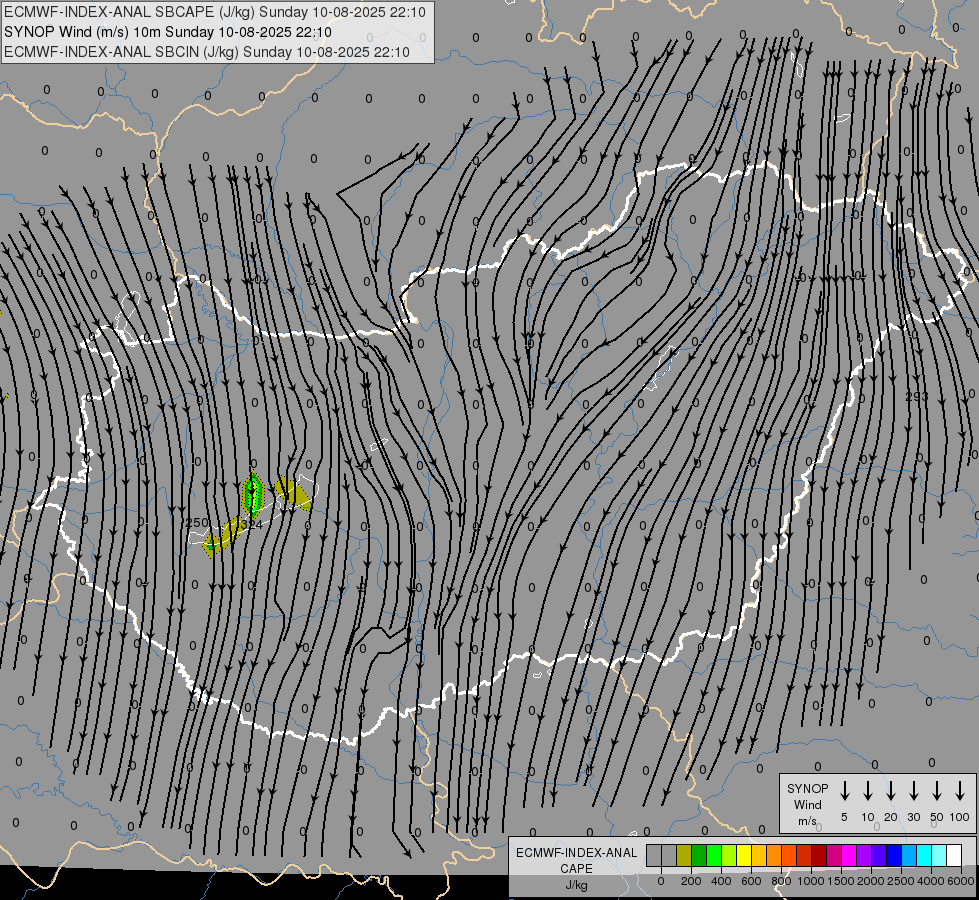This screenshot has width=979, height=900.
Task: Click the m/s unit in wind legend
Action: pos(807,821)
